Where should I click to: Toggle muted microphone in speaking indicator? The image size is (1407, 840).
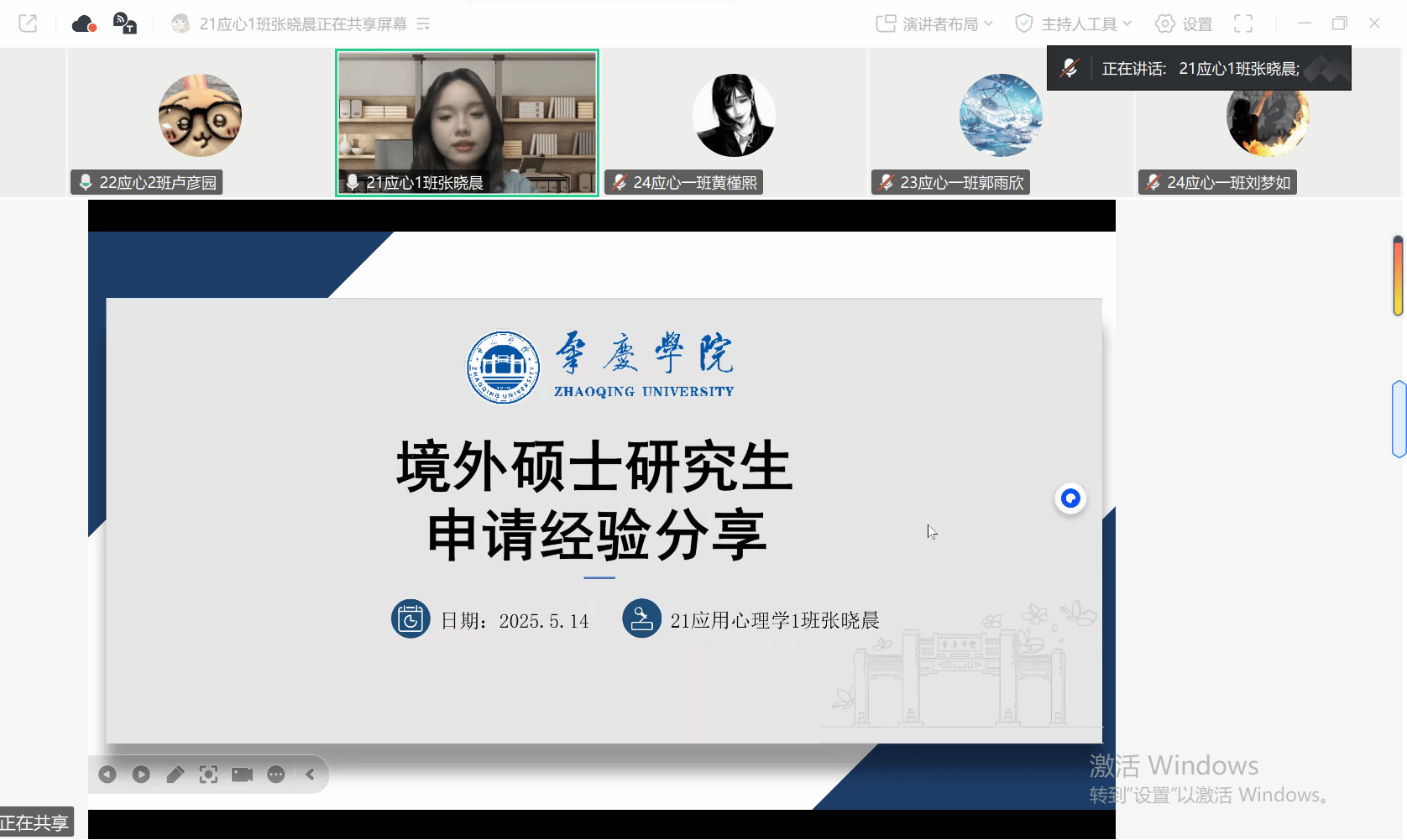click(1069, 69)
